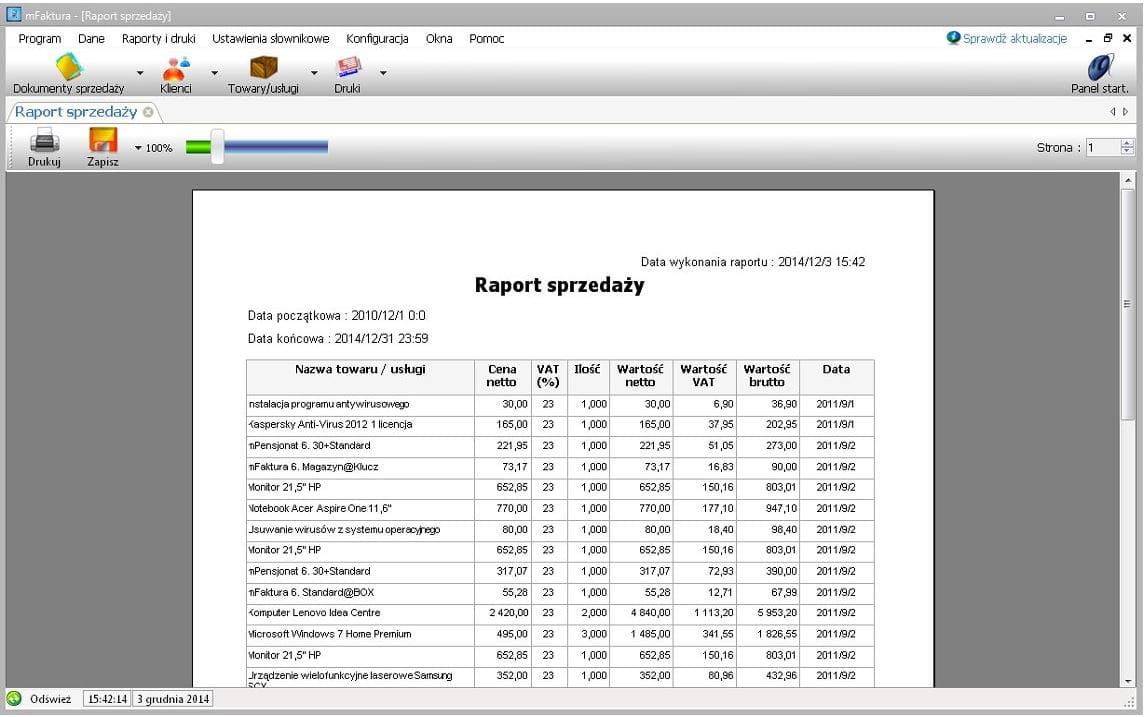Expand the Klienci dropdown arrow
Screen dimensions: 1145x717
click(x=214, y=73)
